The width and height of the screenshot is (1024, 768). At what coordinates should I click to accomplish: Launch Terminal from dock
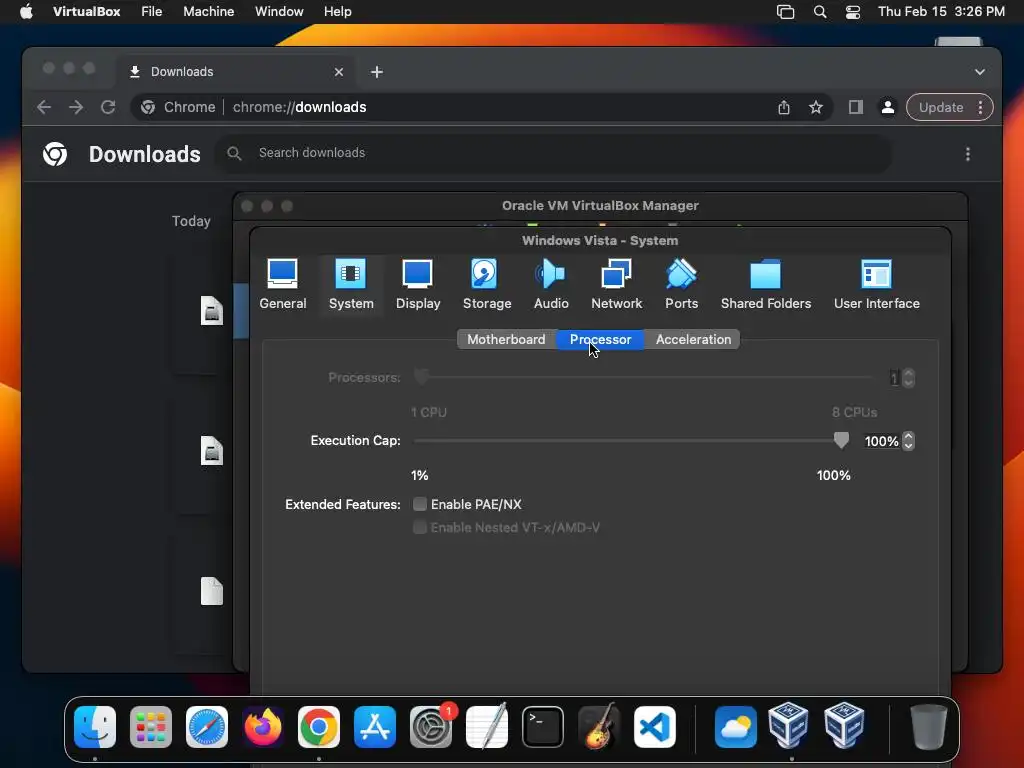coord(543,727)
